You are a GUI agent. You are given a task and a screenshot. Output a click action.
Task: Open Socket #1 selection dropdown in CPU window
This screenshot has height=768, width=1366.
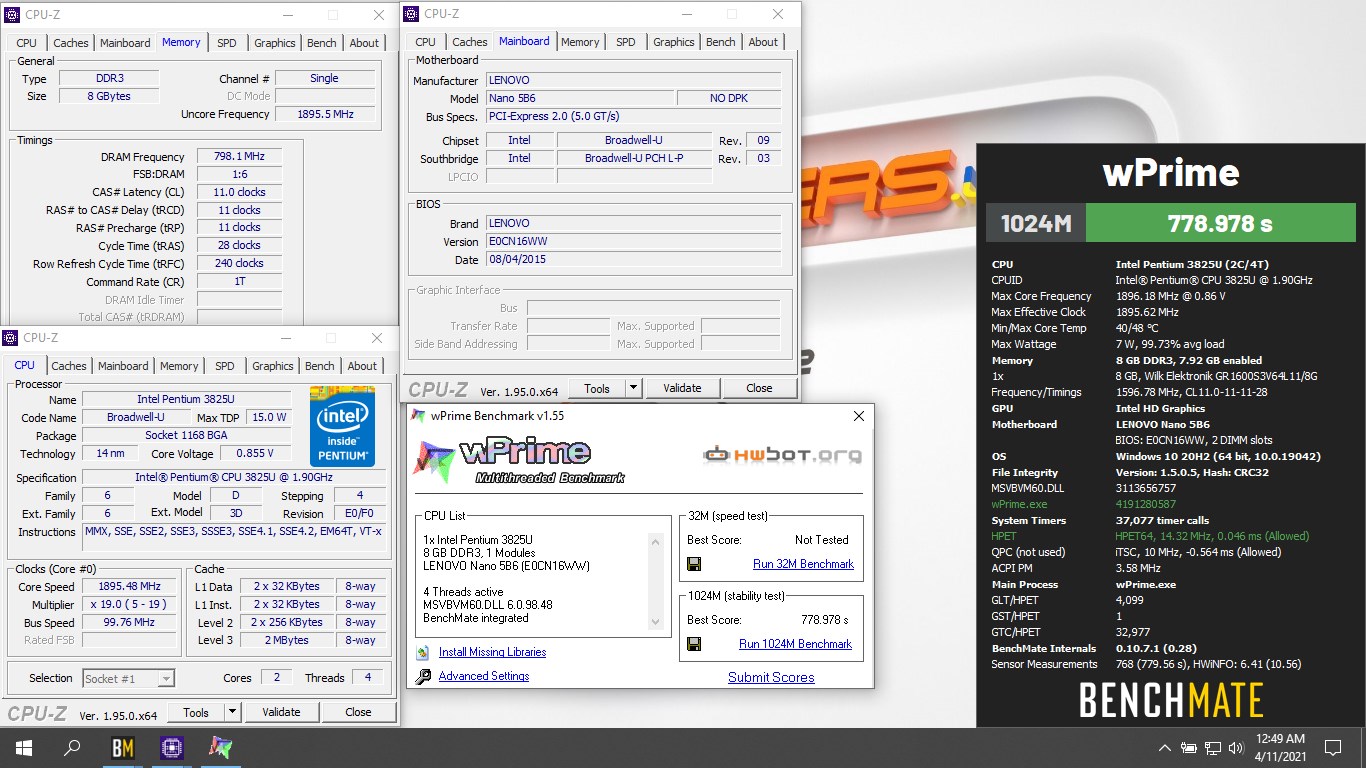point(129,678)
